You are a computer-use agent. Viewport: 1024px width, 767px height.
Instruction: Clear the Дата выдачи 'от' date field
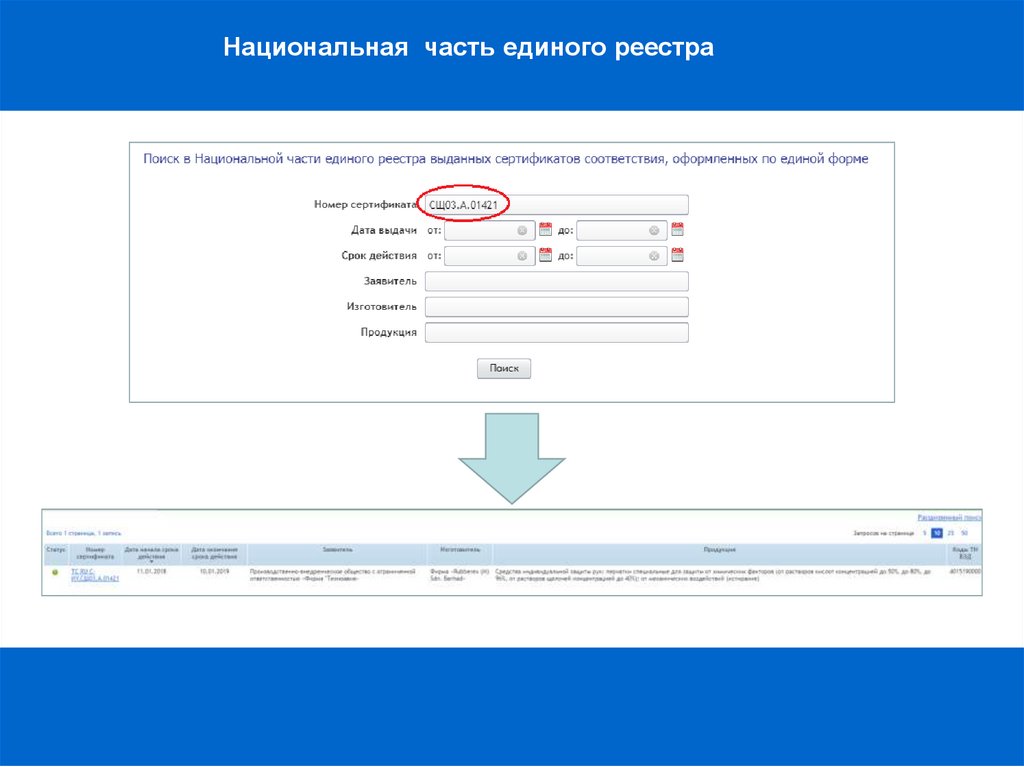(x=522, y=230)
